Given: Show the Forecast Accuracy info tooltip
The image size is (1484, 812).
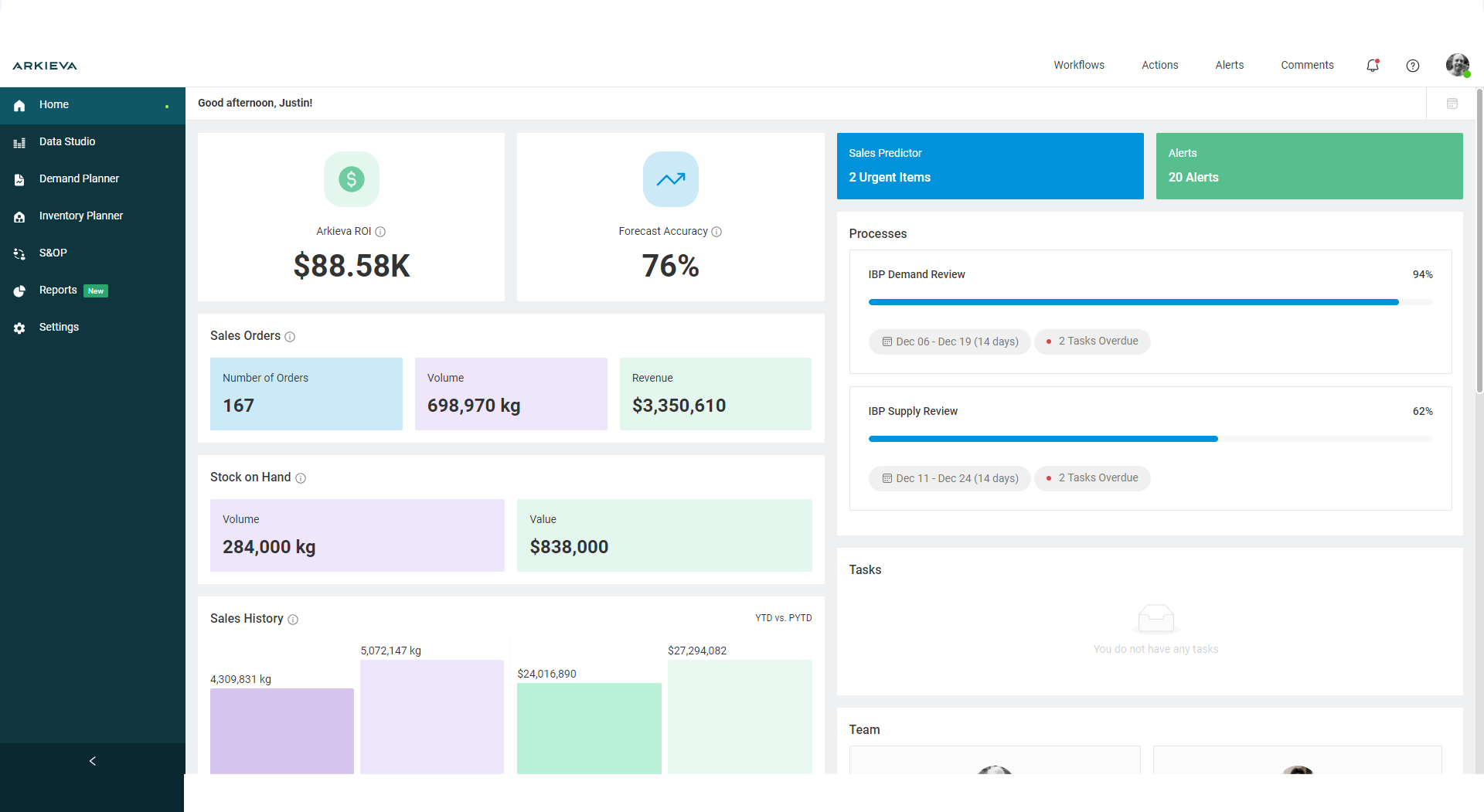Looking at the screenshot, I should point(716,231).
